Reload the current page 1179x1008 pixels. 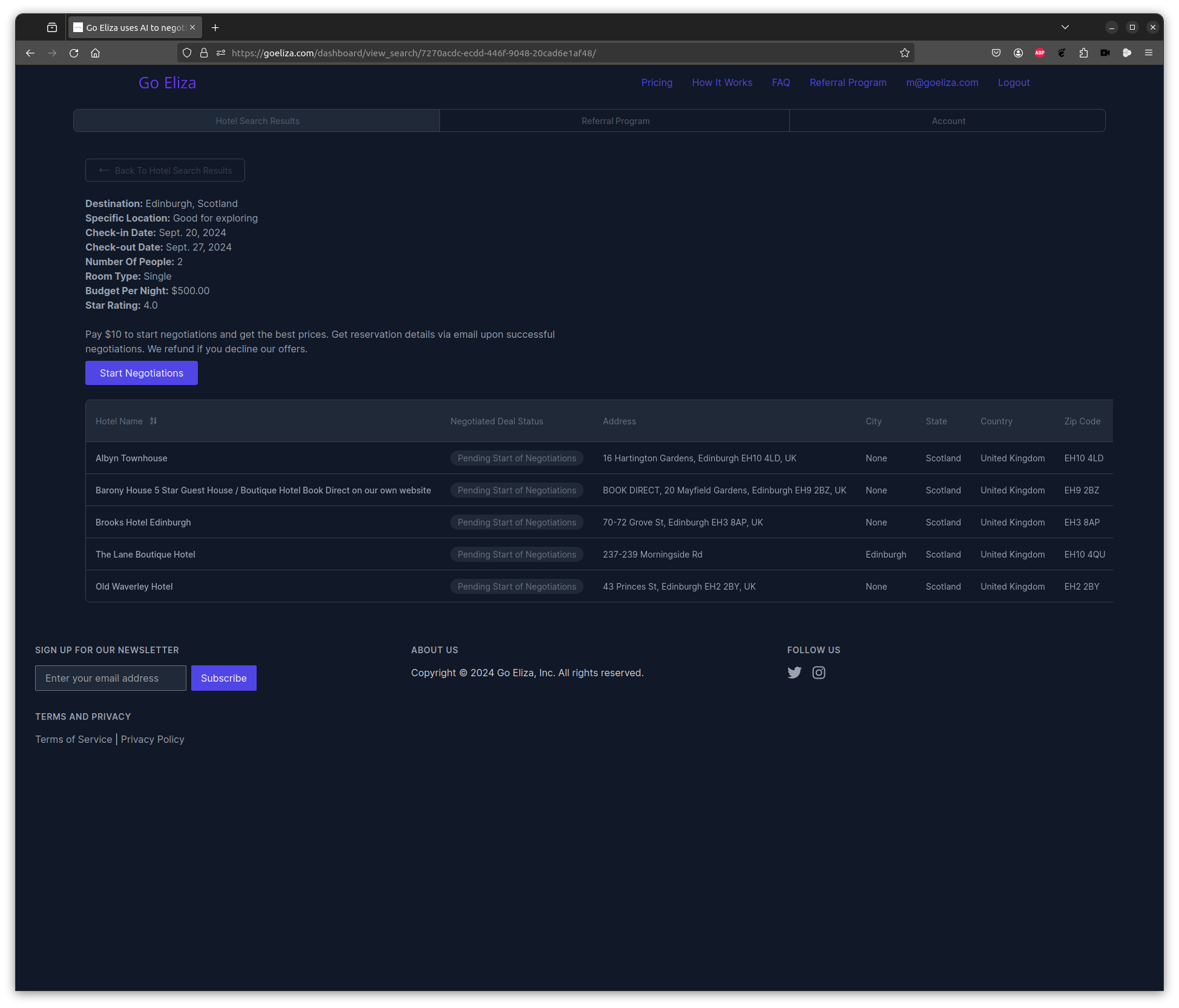coord(74,53)
